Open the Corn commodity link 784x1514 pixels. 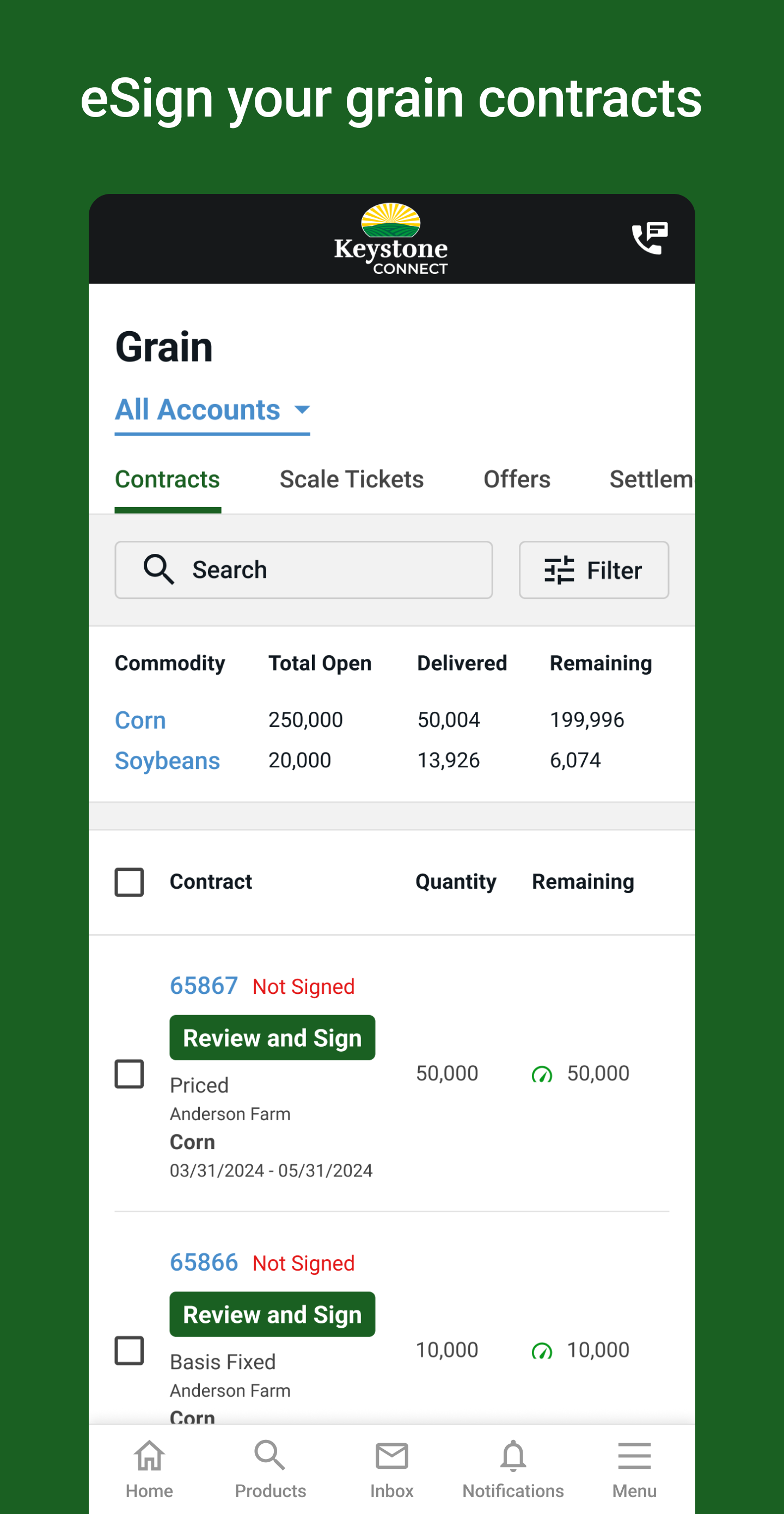[x=140, y=720]
